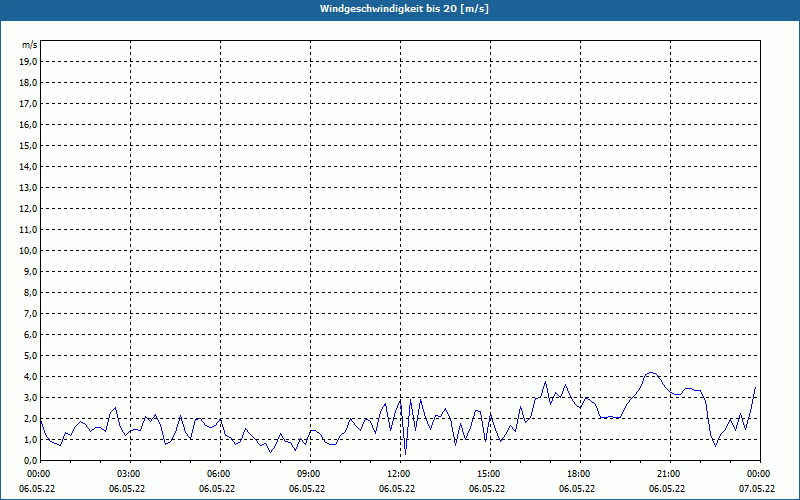Select the '06.05.22' date under 15:00
The height and width of the screenshot is (500, 800).
[487, 488]
